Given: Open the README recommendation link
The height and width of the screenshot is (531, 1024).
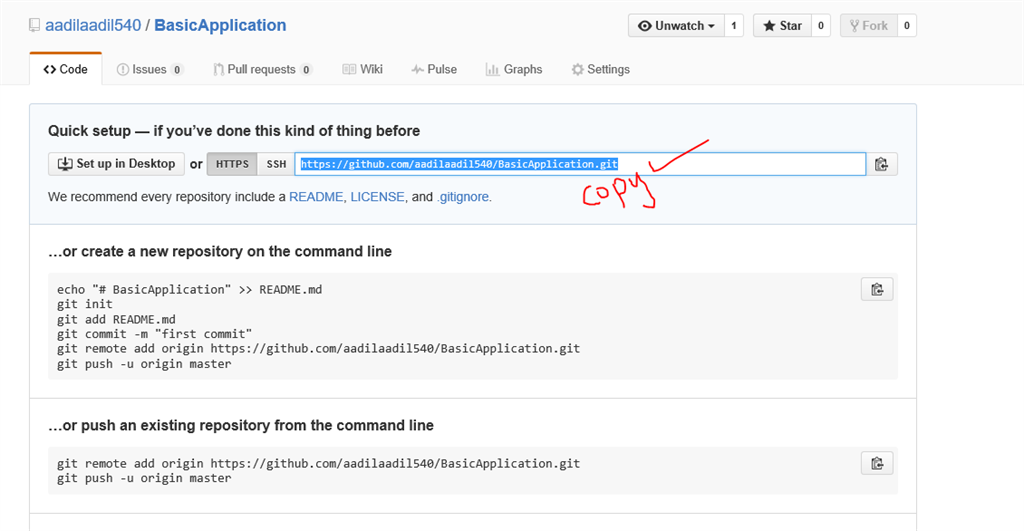Looking at the screenshot, I should click(x=316, y=197).
